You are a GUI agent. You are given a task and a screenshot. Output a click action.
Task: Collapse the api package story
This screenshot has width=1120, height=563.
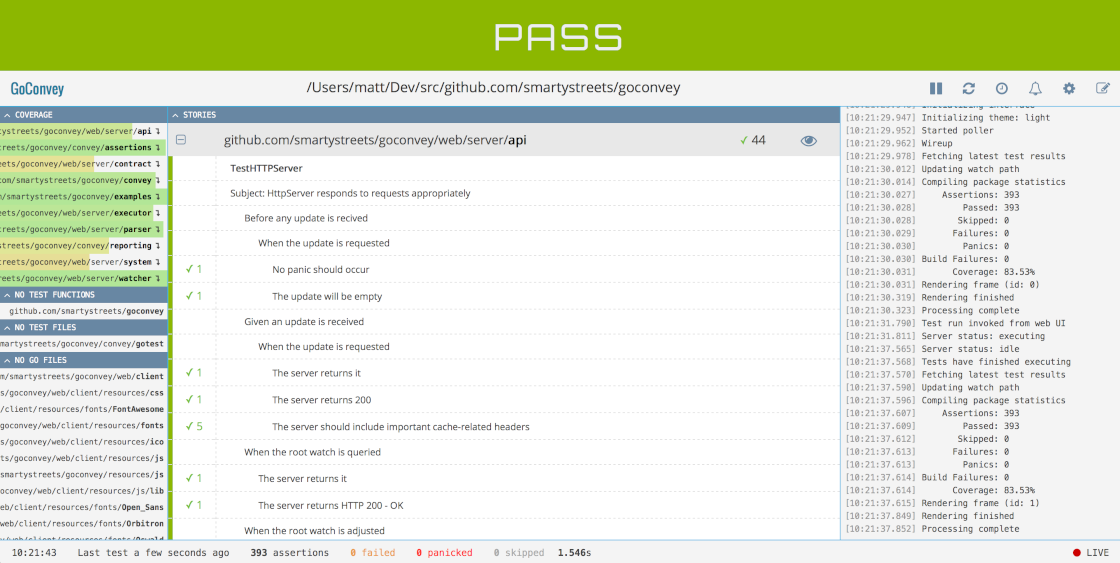tap(181, 140)
